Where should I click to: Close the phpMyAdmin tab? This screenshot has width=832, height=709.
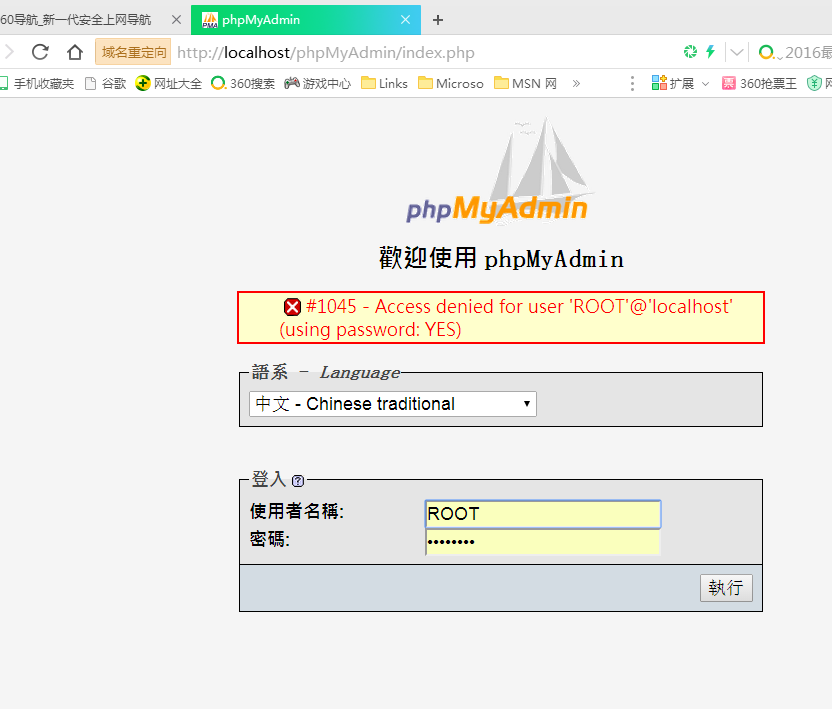[405, 20]
